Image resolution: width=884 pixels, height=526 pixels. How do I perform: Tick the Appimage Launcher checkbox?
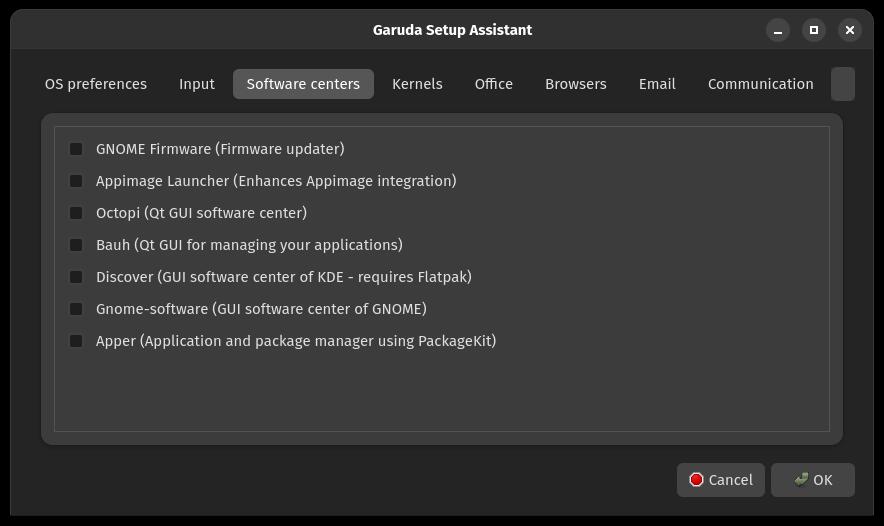coord(76,181)
